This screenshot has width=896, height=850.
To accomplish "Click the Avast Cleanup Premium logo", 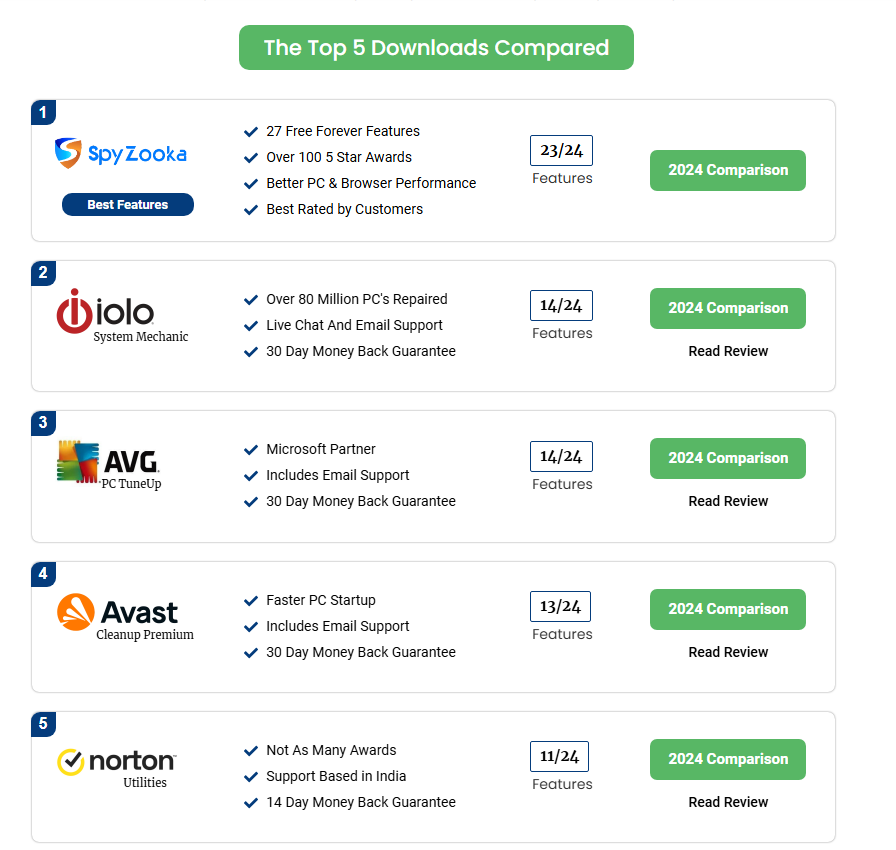I will pos(124,616).
